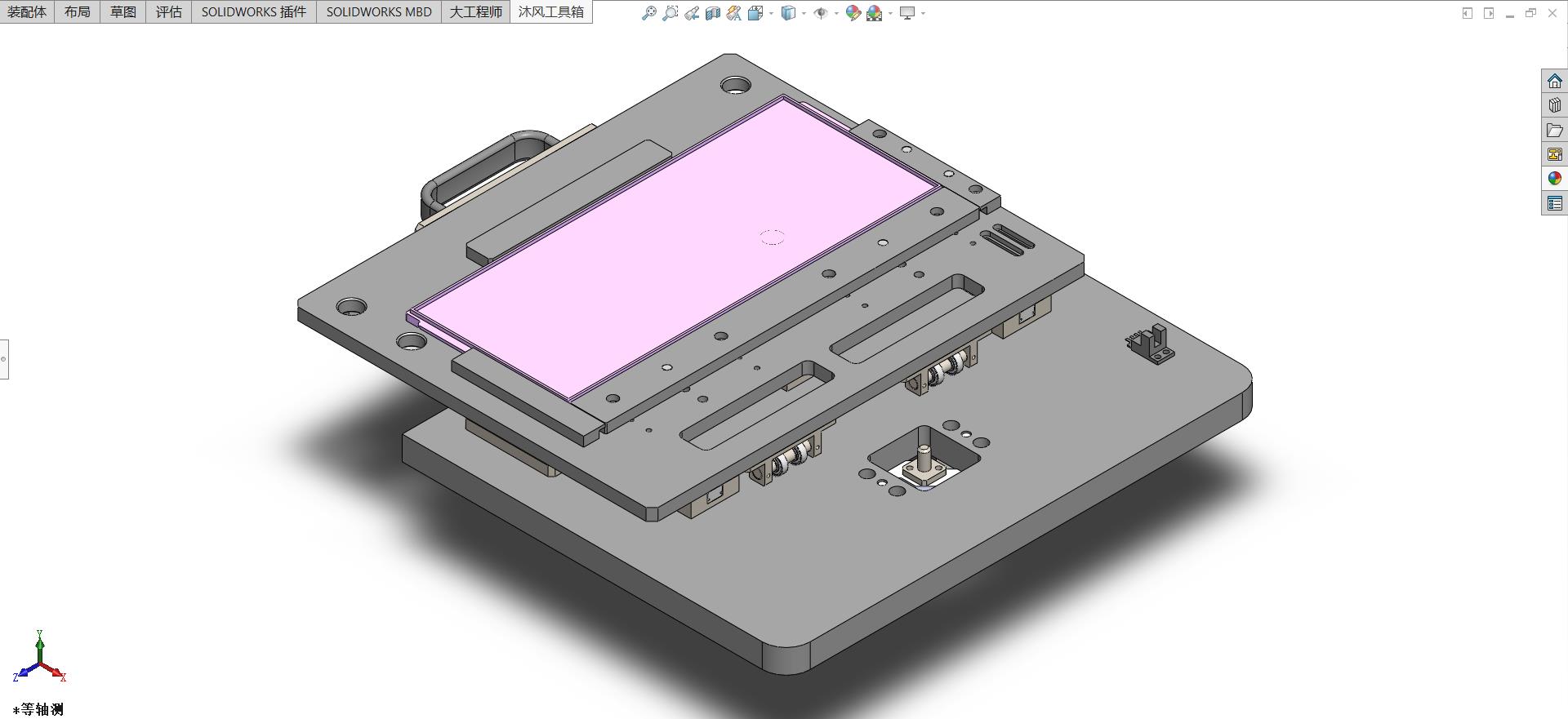Activate the Section View tool
1568x719 pixels.
[x=713, y=13]
